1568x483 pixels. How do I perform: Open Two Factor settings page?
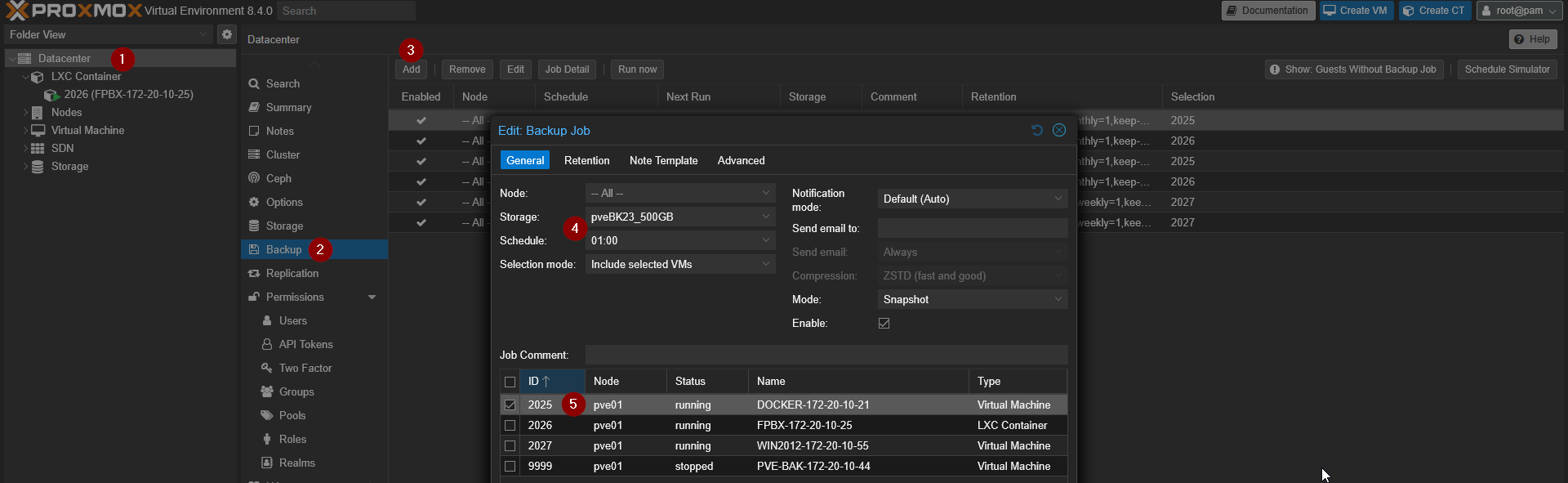(305, 368)
